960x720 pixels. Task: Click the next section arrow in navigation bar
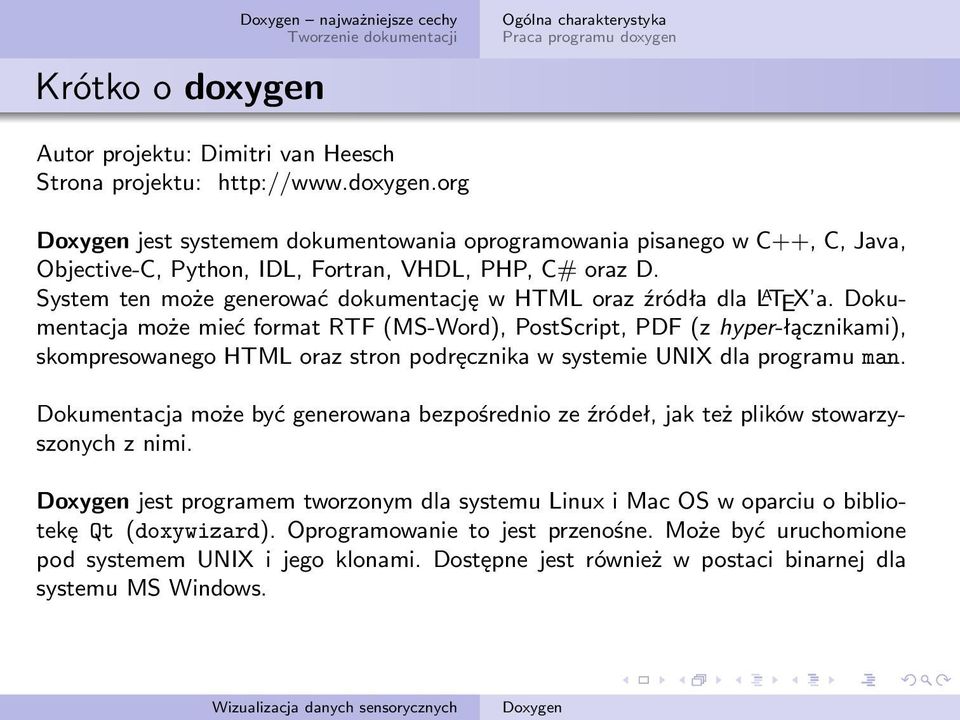[831, 680]
